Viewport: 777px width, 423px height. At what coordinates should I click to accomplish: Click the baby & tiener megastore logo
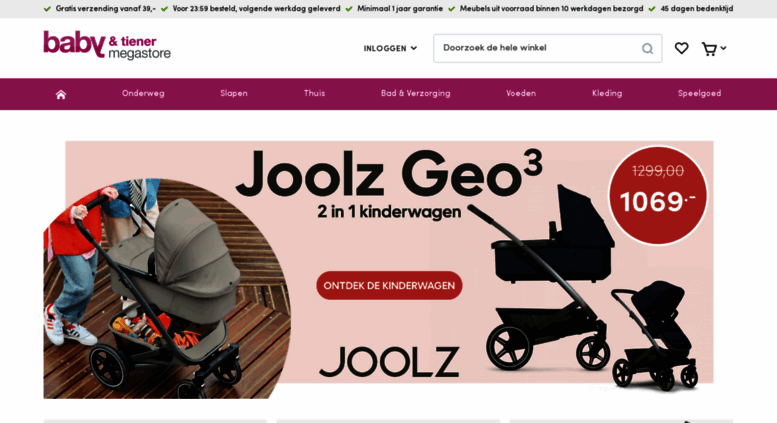[x=107, y=45]
